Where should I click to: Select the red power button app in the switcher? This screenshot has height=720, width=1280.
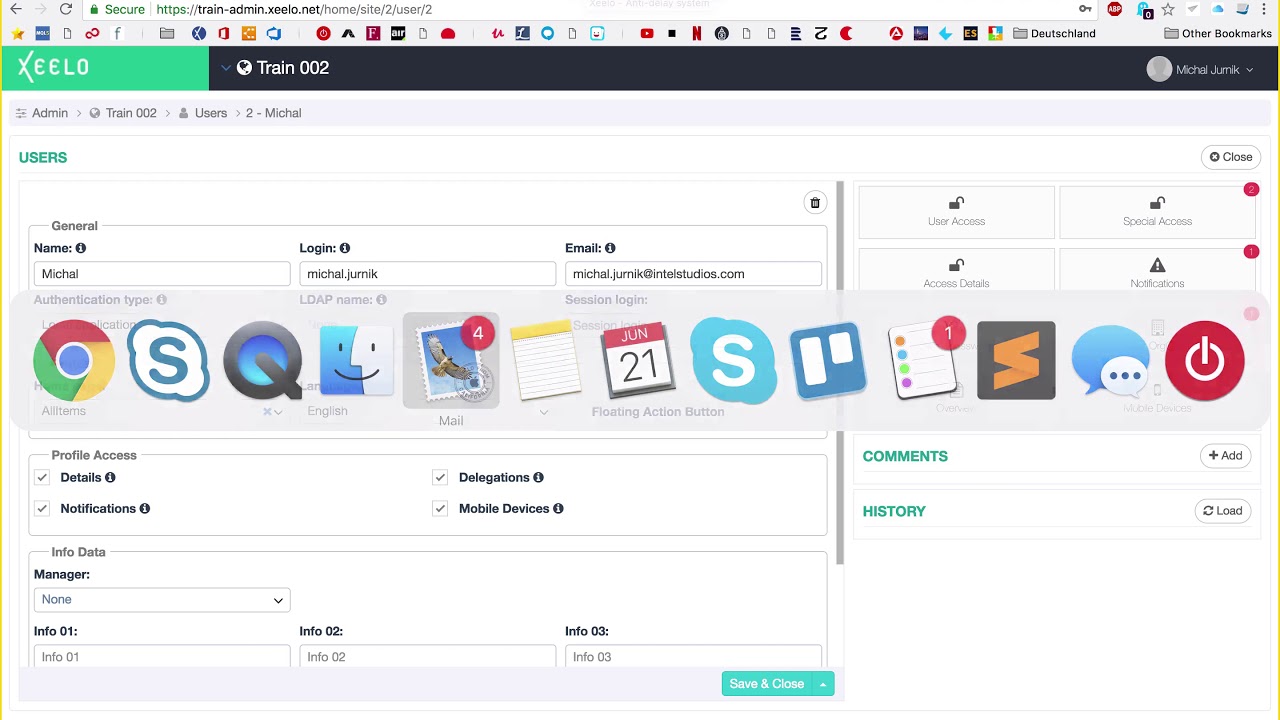tap(1204, 361)
